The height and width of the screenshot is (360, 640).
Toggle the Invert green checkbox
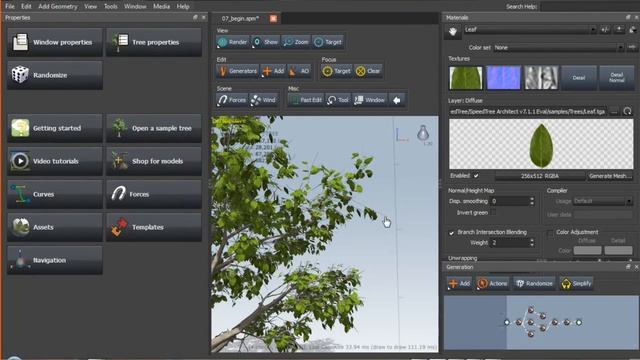point(494,212)
